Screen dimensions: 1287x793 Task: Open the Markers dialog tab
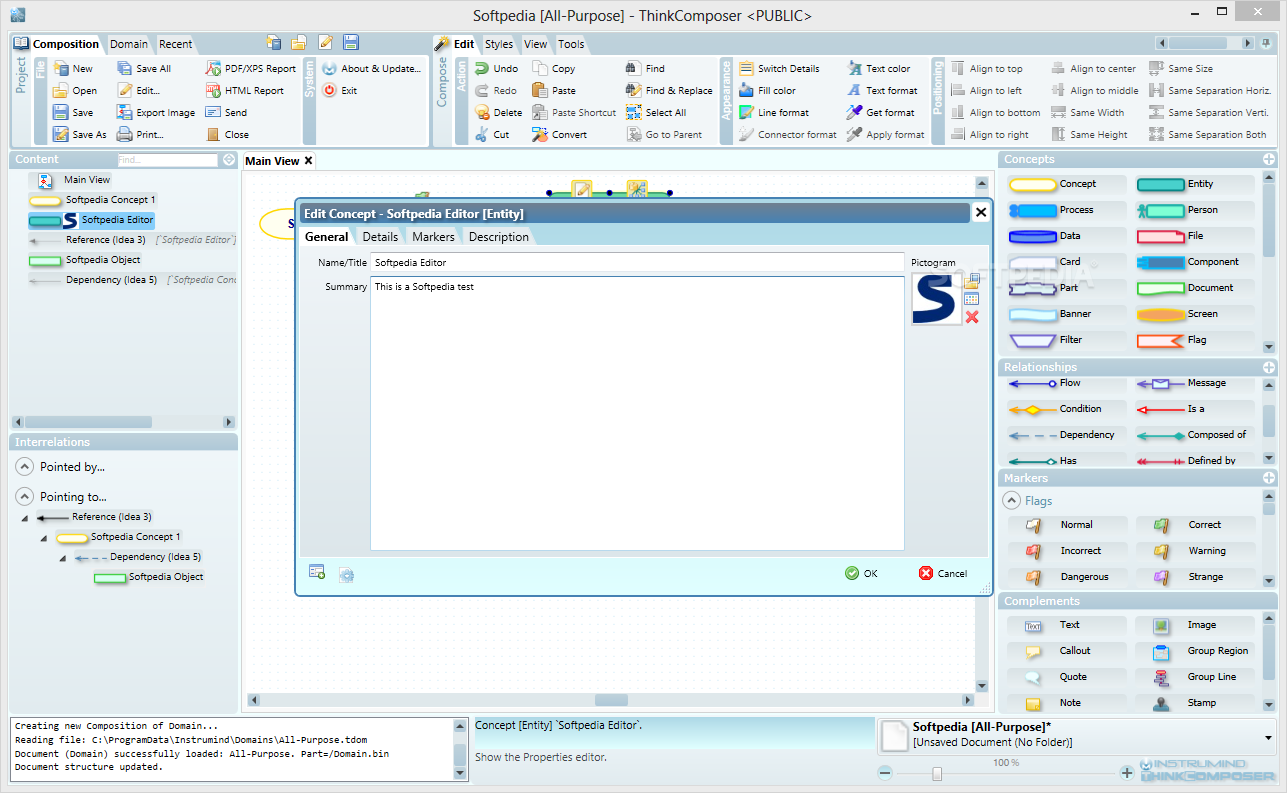(433, 237)
